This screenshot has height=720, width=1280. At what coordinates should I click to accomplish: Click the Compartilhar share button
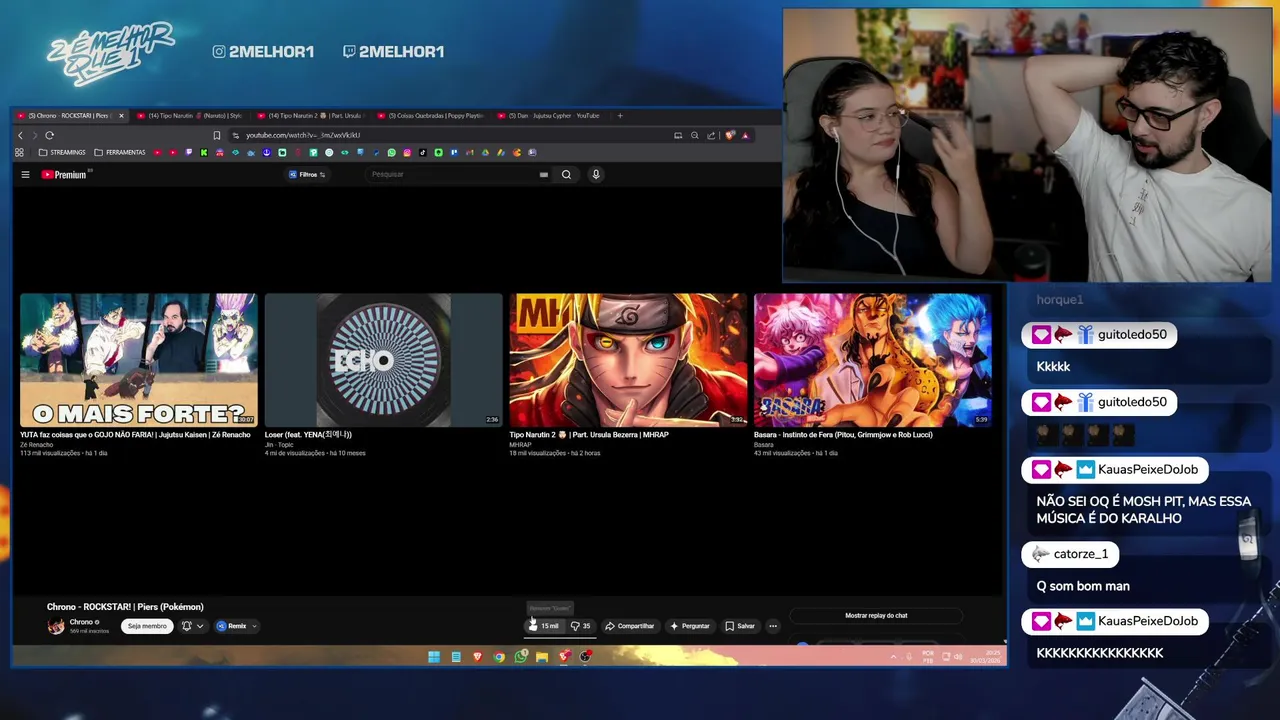pos(630,626)
